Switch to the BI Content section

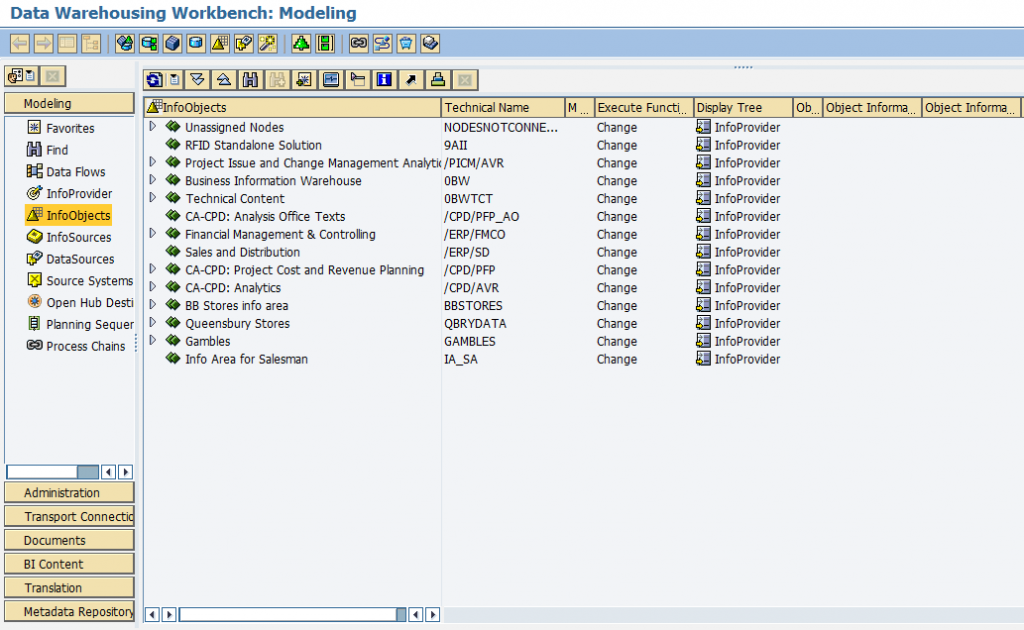[68, 563]
